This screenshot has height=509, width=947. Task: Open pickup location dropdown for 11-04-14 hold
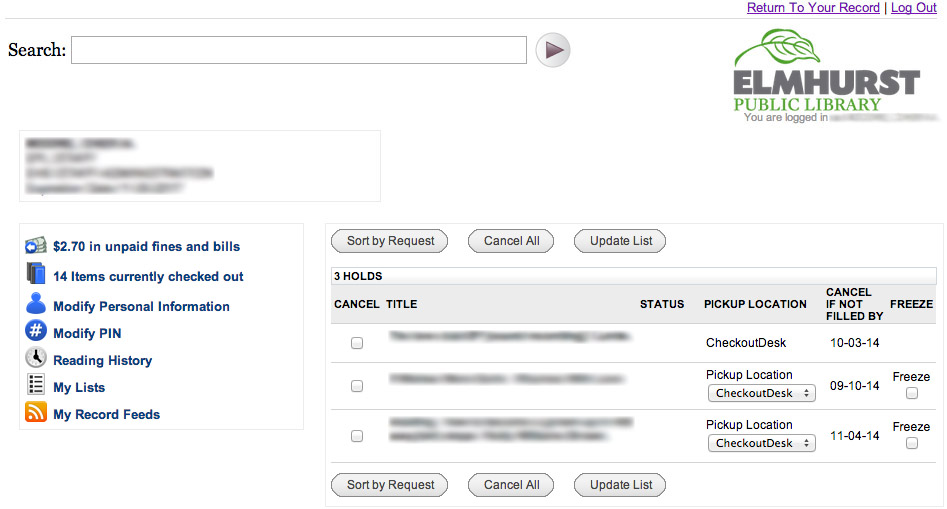click(762, 443)
